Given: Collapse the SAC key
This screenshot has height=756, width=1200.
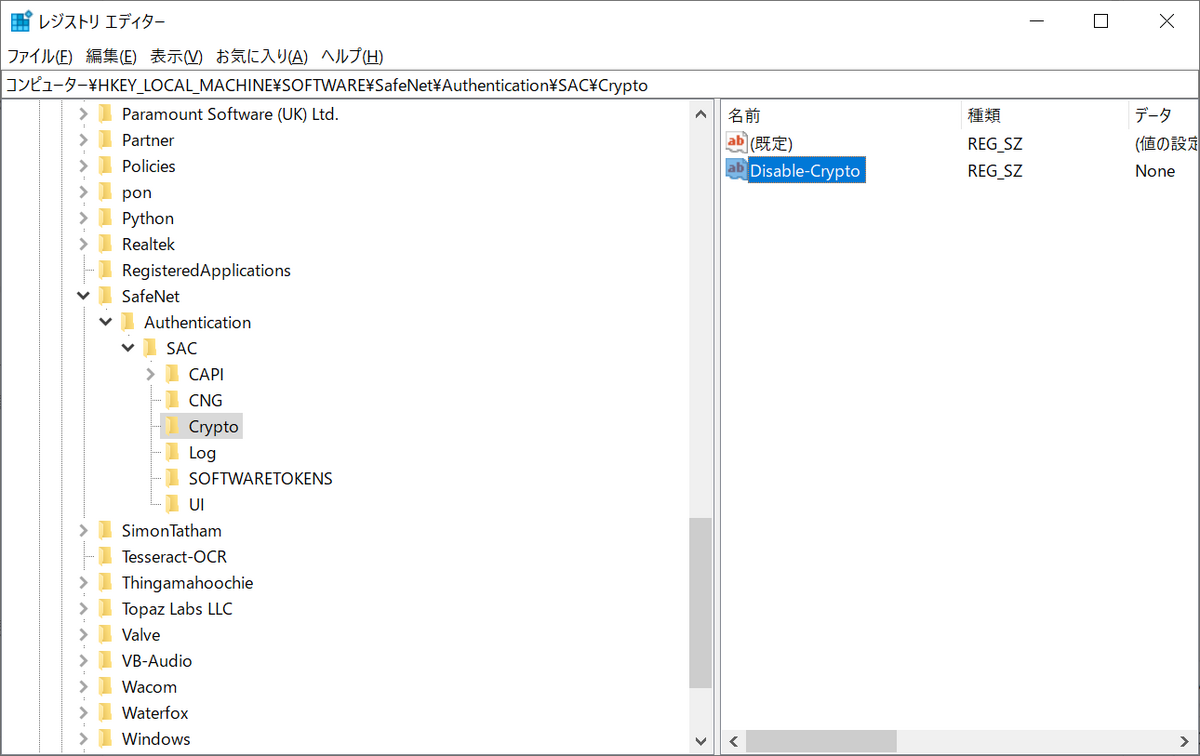Looking at the screenshot, I should (128, 348).
